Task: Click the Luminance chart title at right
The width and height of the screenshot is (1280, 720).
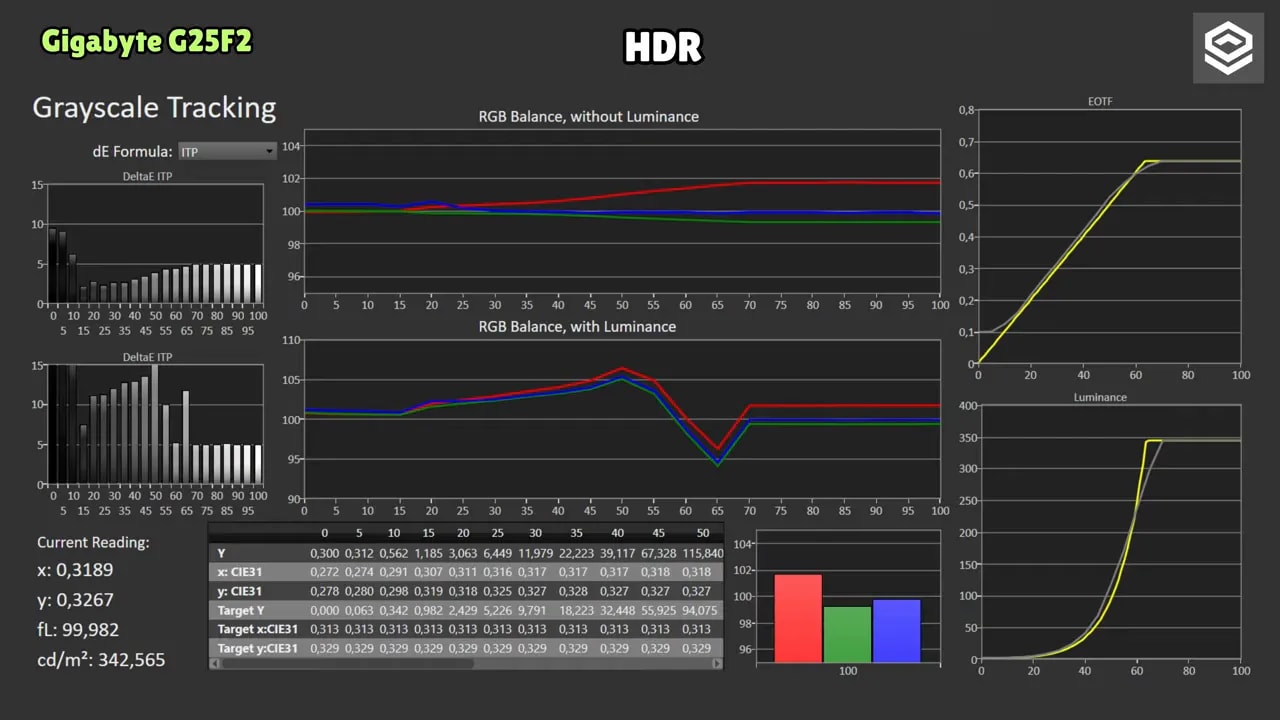Action: click(1100, 397)
